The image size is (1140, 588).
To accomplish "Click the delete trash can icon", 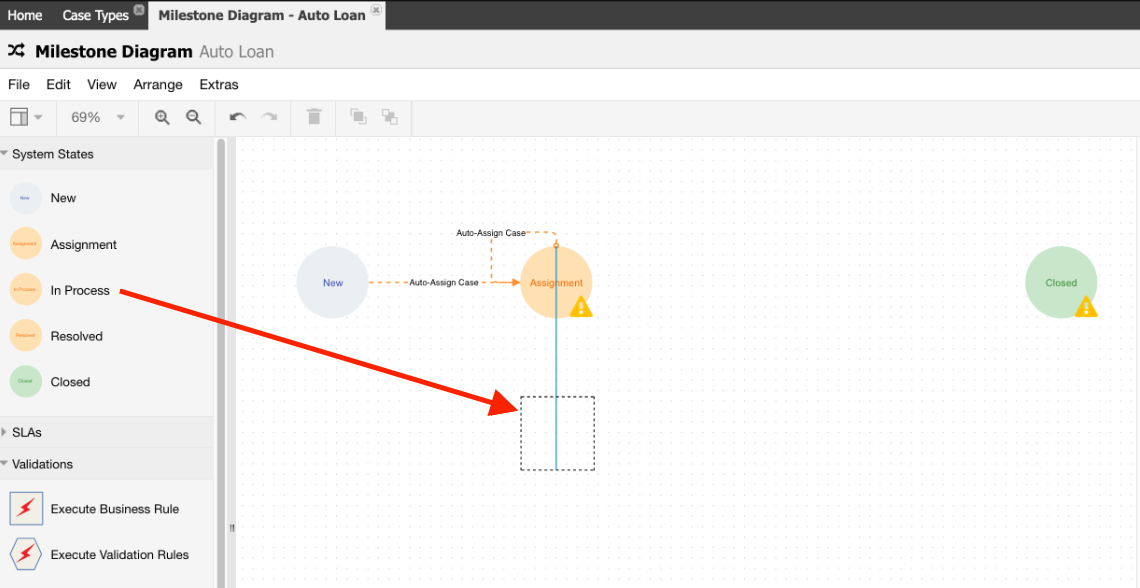I will (314, 116).
